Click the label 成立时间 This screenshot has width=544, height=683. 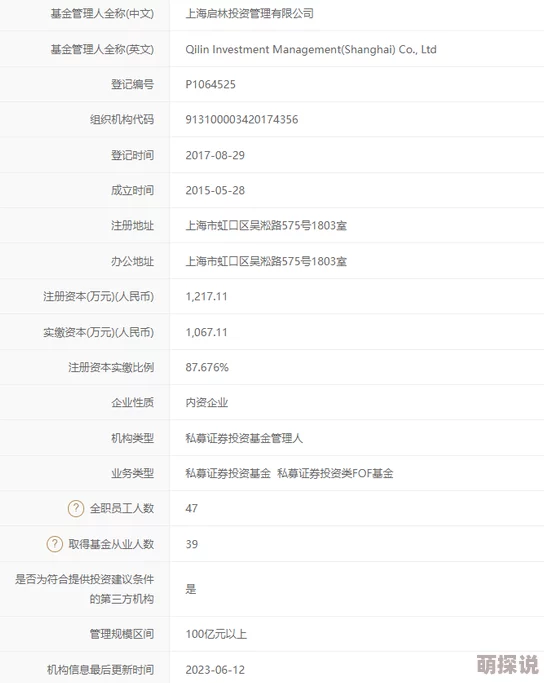[x=132, y=191]
